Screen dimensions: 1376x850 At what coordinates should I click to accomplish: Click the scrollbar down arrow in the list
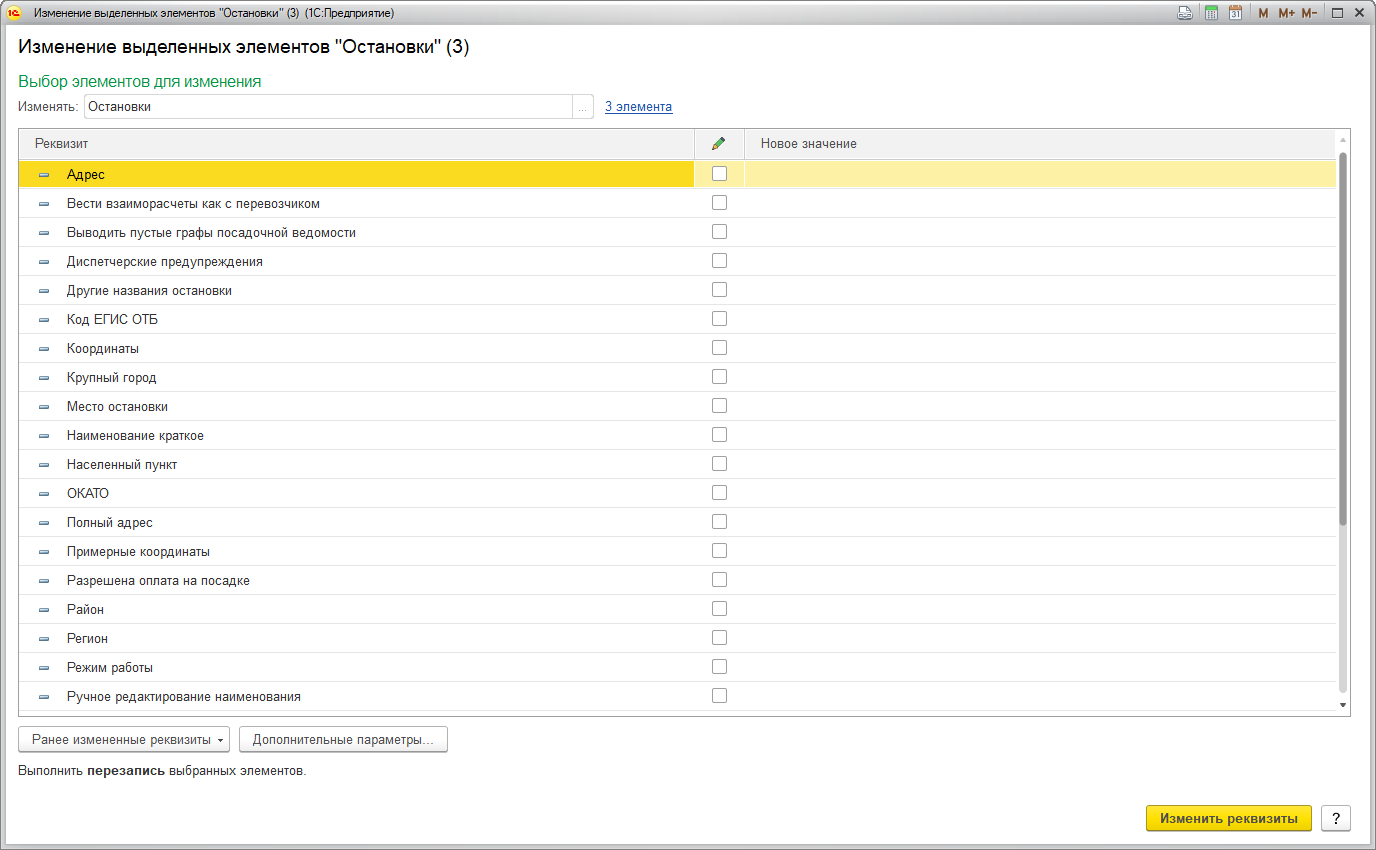point(1343,705)
